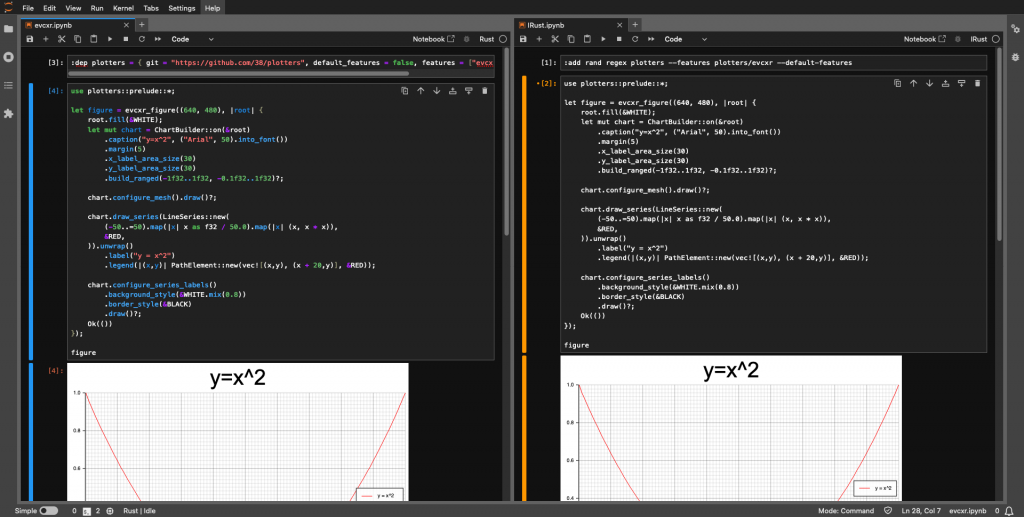1024x517 pixels.
Task: Delete cell [2] in IRust.ipynb
Action: click(x=978, y=83)
